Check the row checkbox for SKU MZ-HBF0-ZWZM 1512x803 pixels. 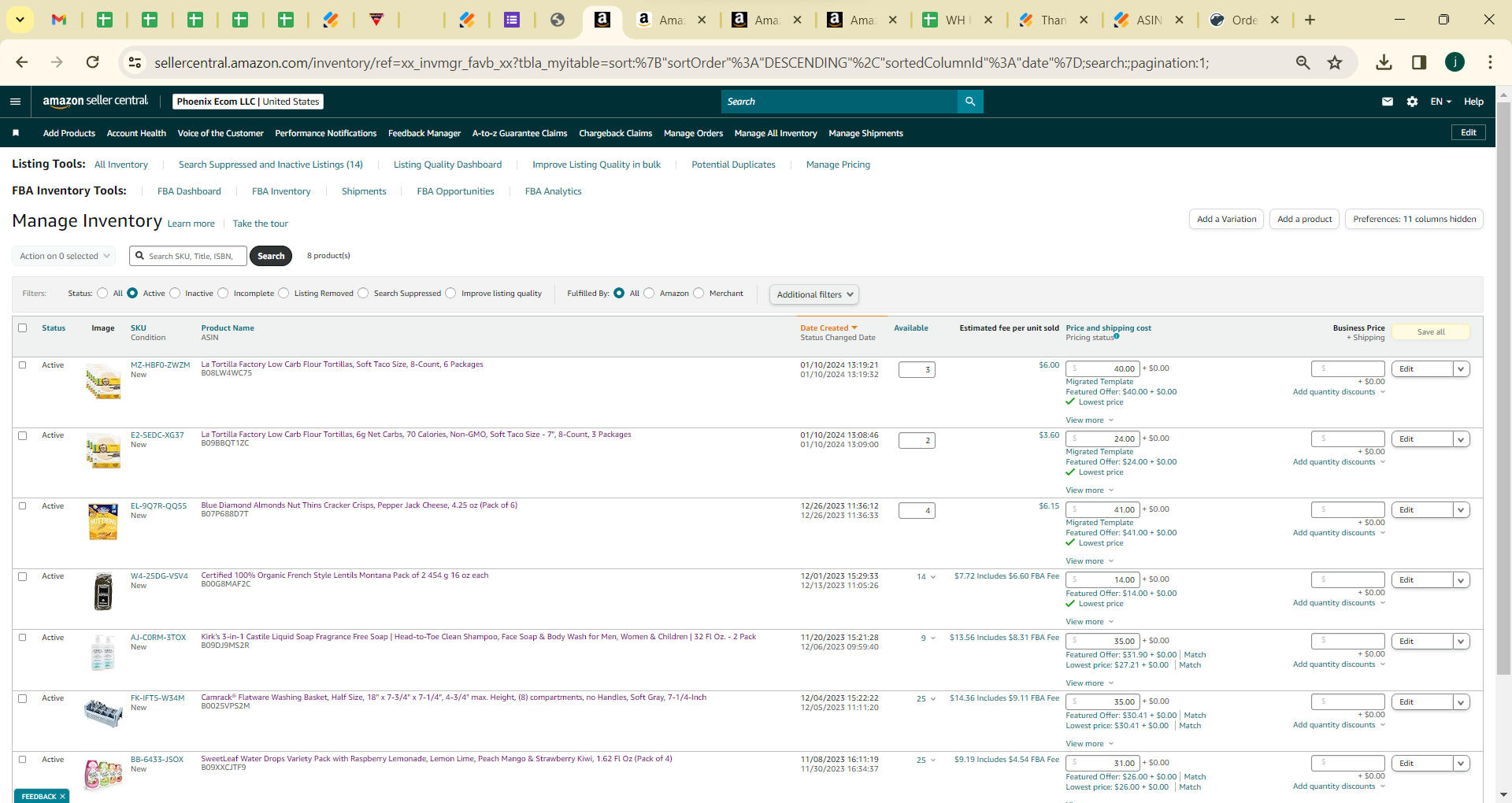22,364
